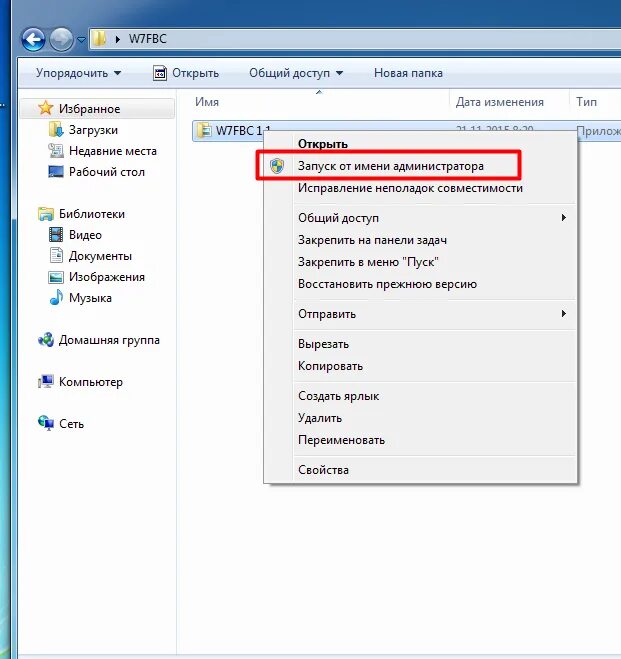
Task: Sort by the Имя column header
Action: tap(207, 102)
